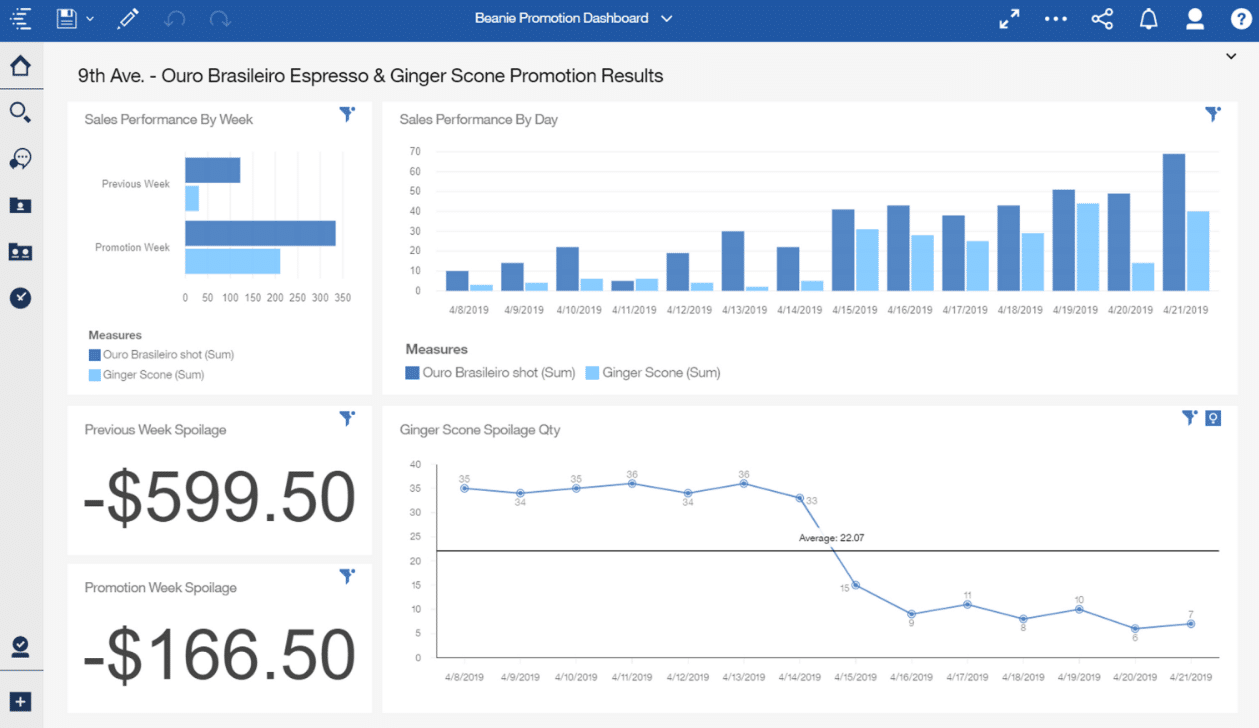Open the Search icon in left sidebar

tap(20, 112)
